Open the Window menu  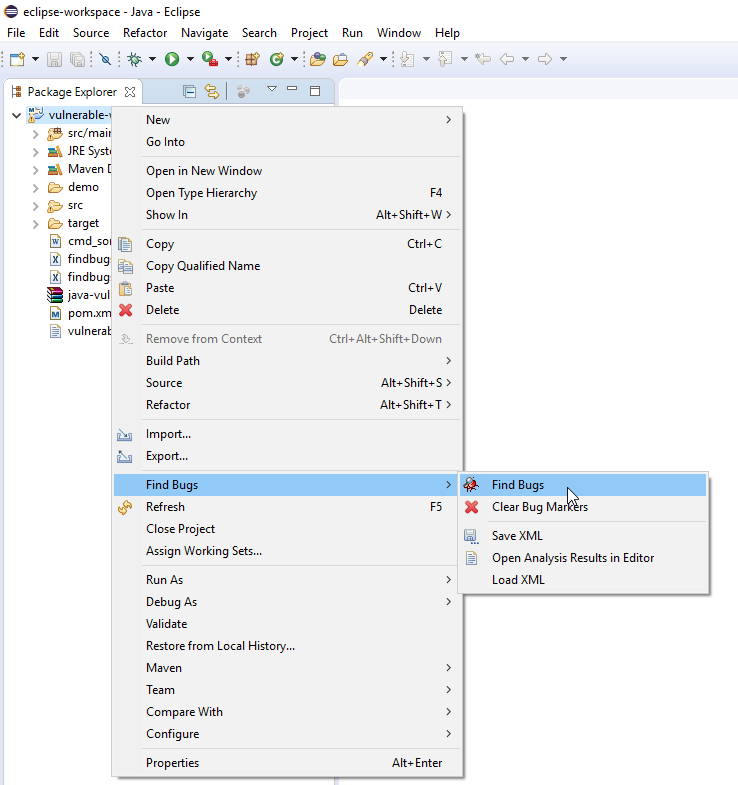tap(399, 33)
